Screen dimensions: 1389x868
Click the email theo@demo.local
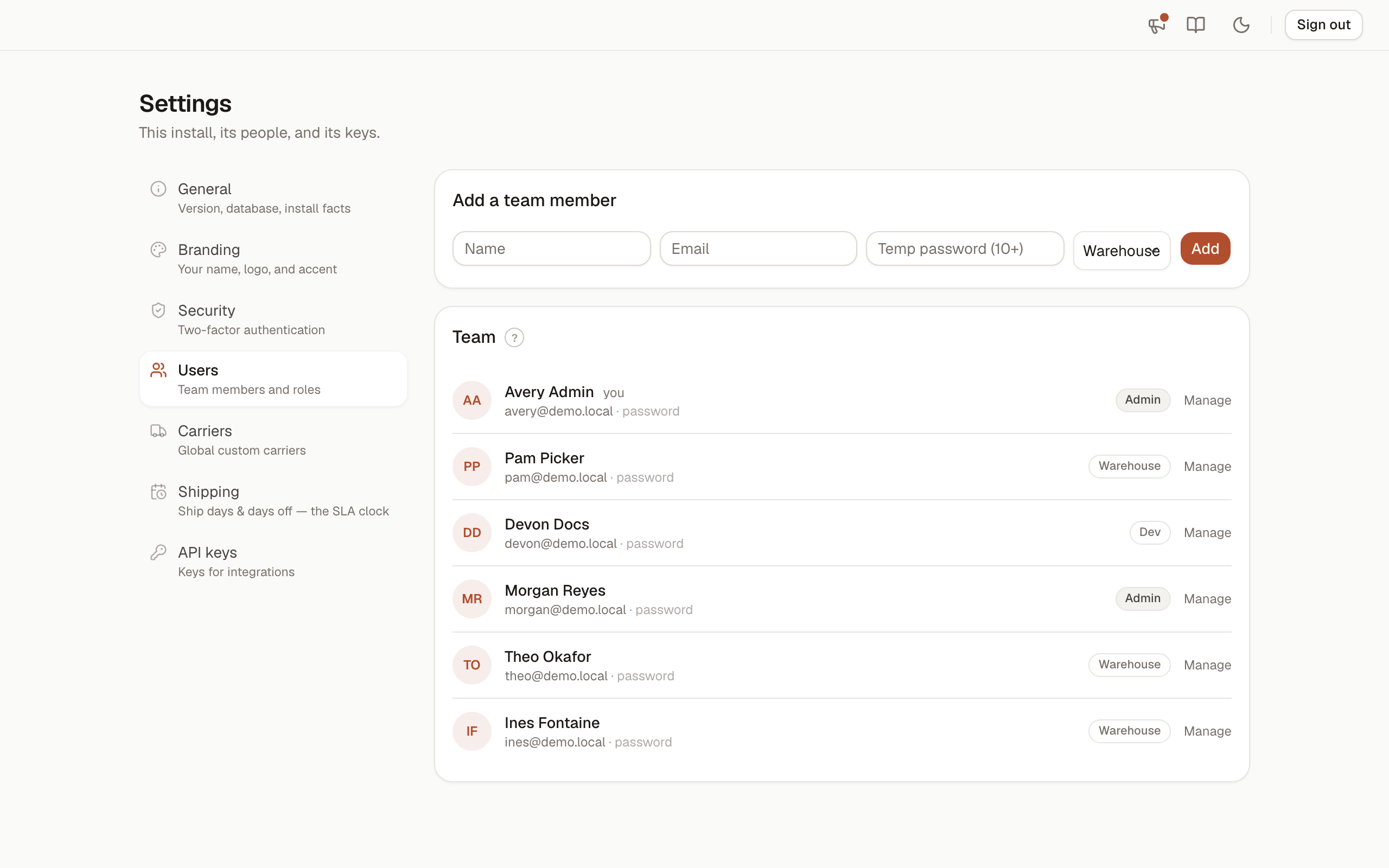556,676
